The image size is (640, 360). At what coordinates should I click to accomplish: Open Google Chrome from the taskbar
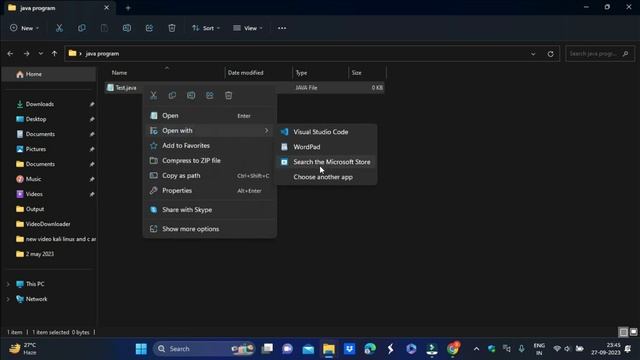point(453,349)
